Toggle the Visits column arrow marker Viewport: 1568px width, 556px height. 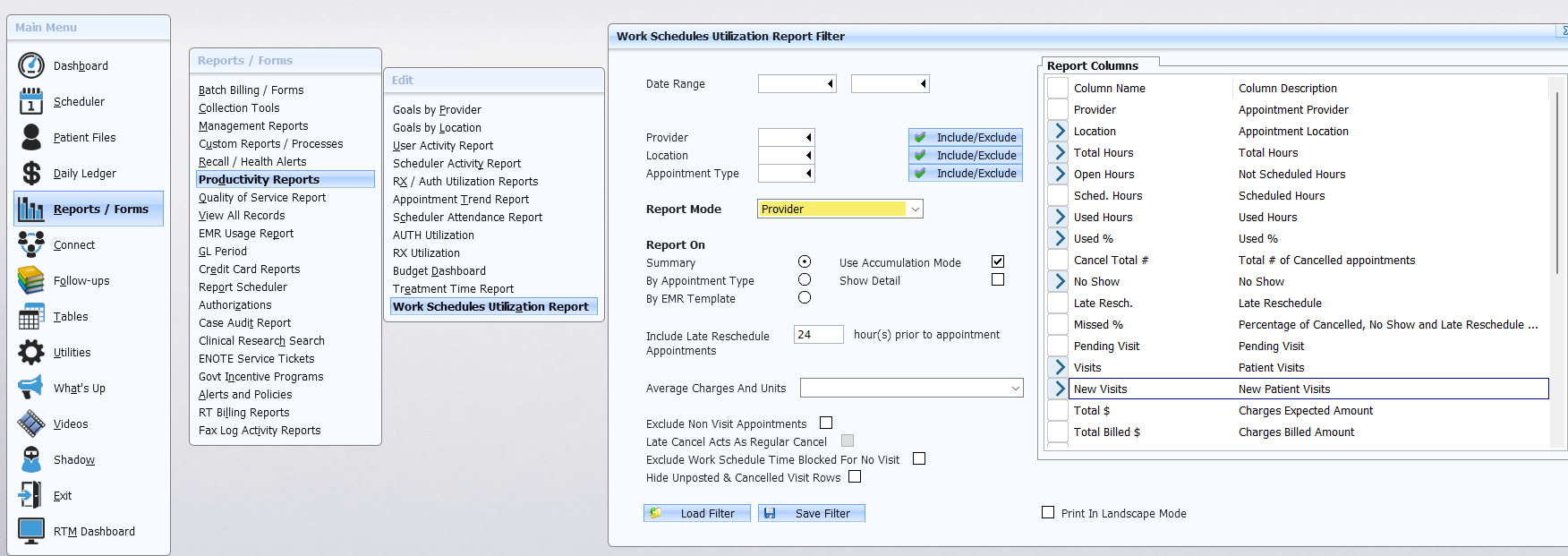[1059, 367]
